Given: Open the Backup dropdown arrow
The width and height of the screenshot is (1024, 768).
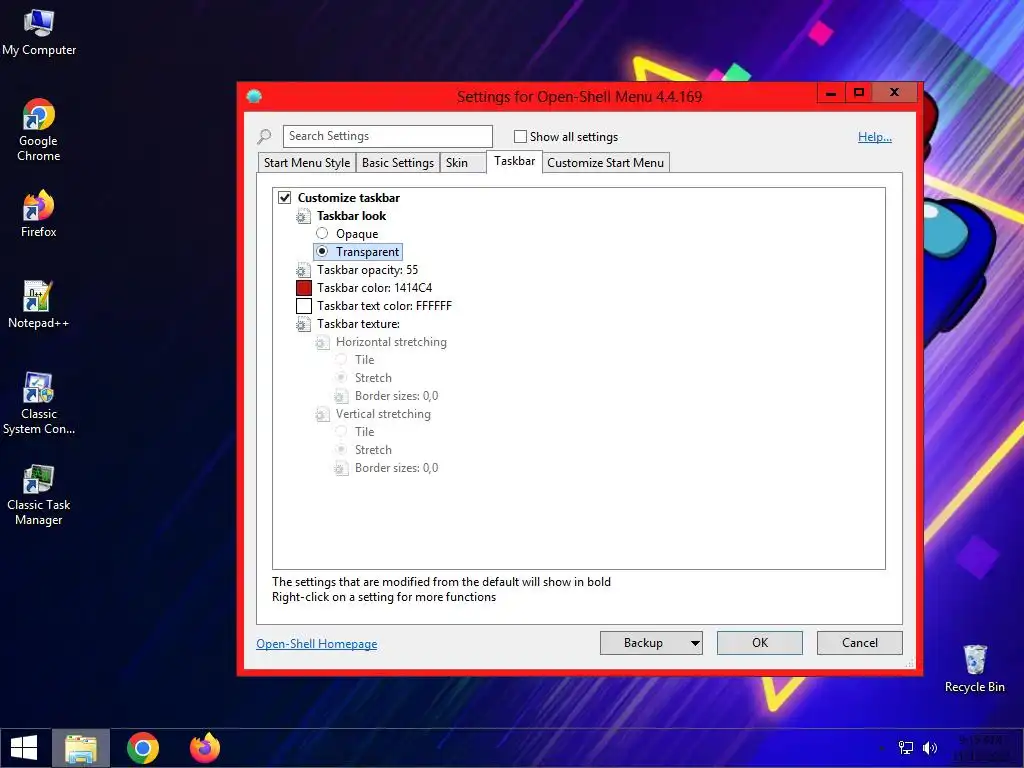Looking at the screenshot, I should (695, 643).
